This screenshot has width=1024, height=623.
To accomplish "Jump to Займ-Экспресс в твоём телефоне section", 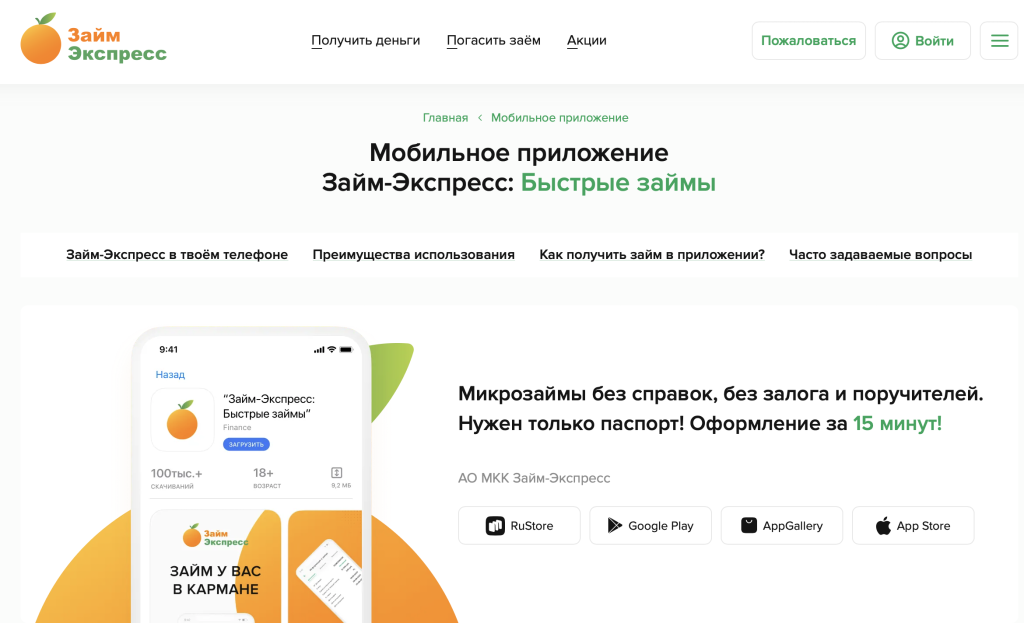I will click(177, 255).
